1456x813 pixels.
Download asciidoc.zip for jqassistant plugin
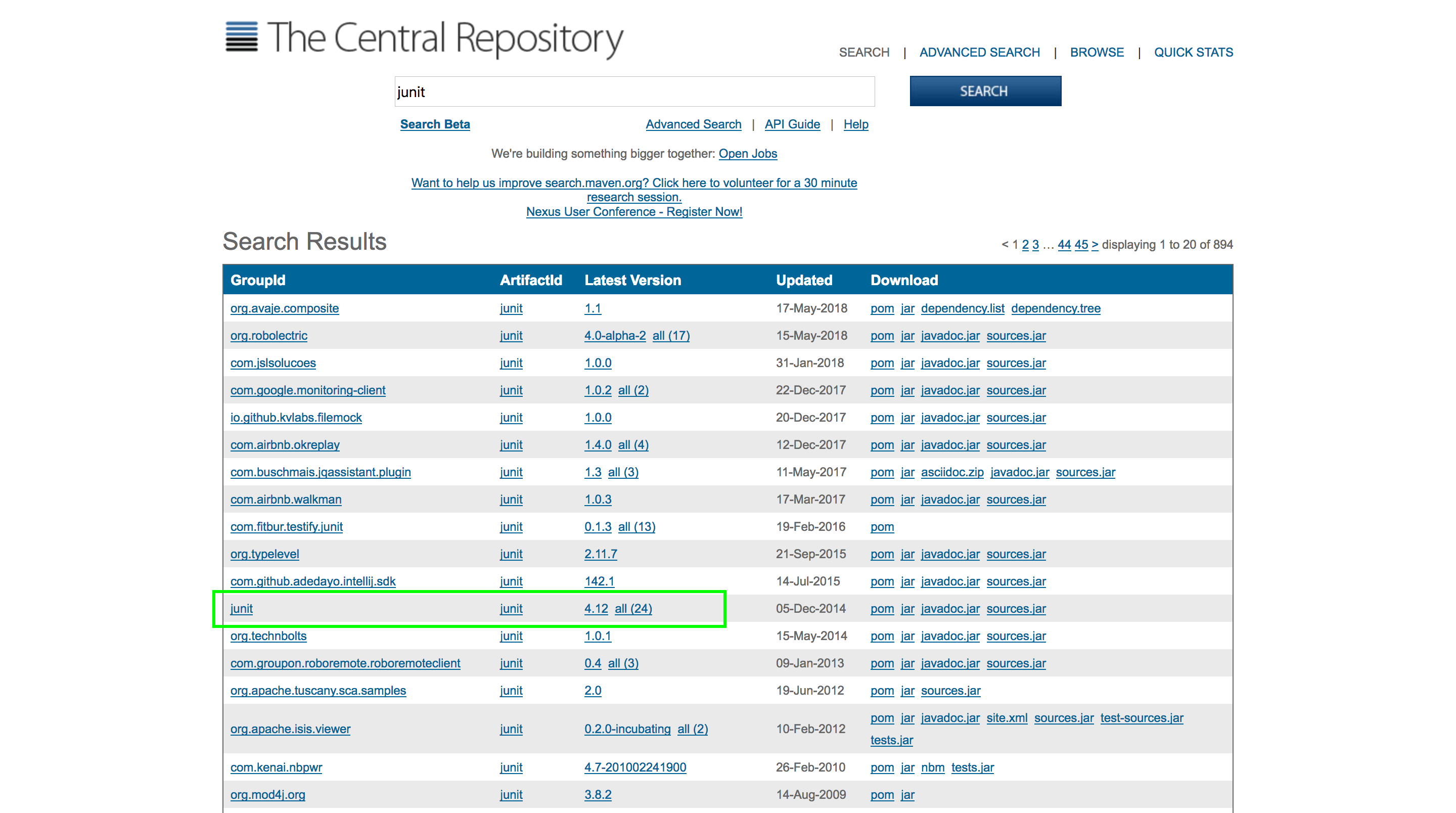pos(952,473)
